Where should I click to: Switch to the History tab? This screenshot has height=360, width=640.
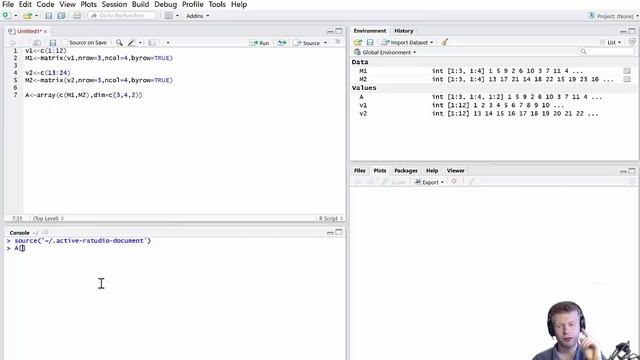404,31
